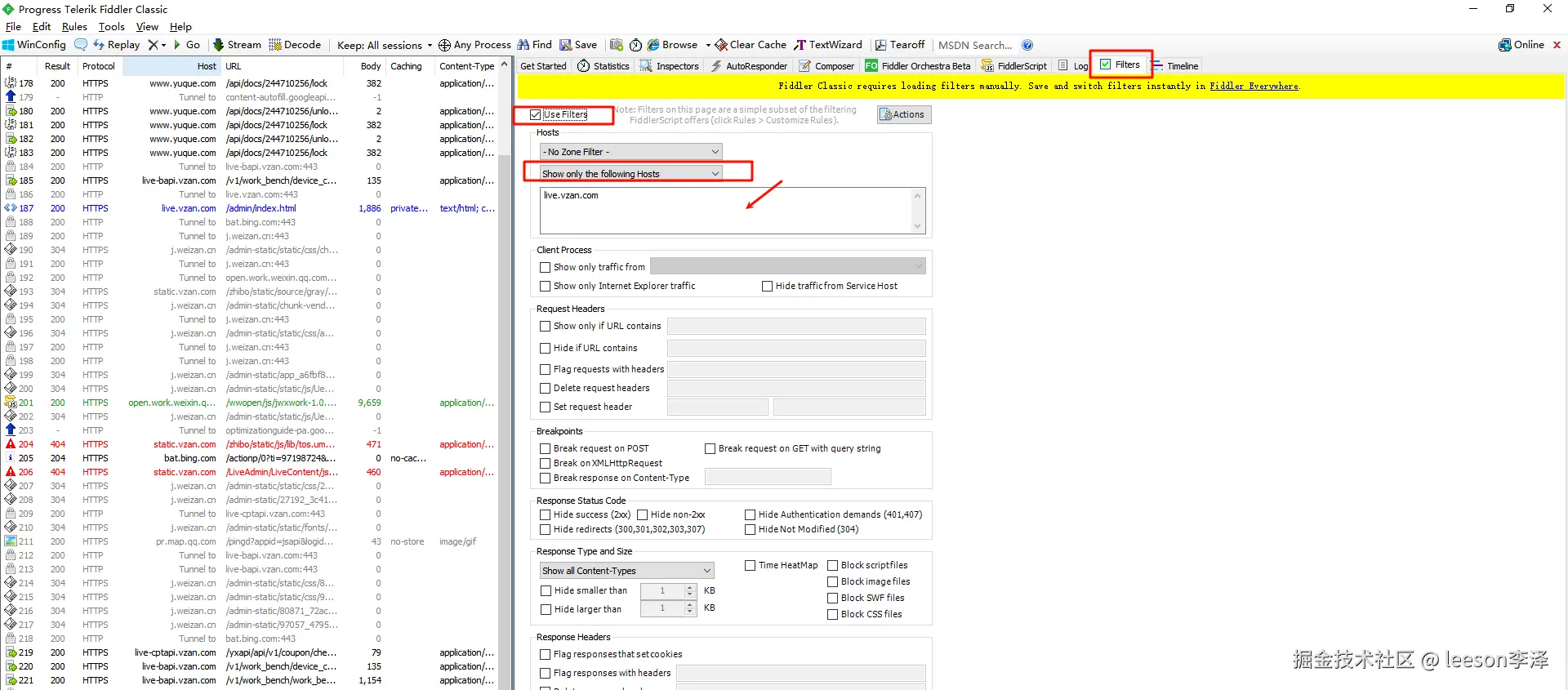The height and width of the screenshot is (690, 1568).
Task: Open the AutoResponder tab
Action: (749, 66)
